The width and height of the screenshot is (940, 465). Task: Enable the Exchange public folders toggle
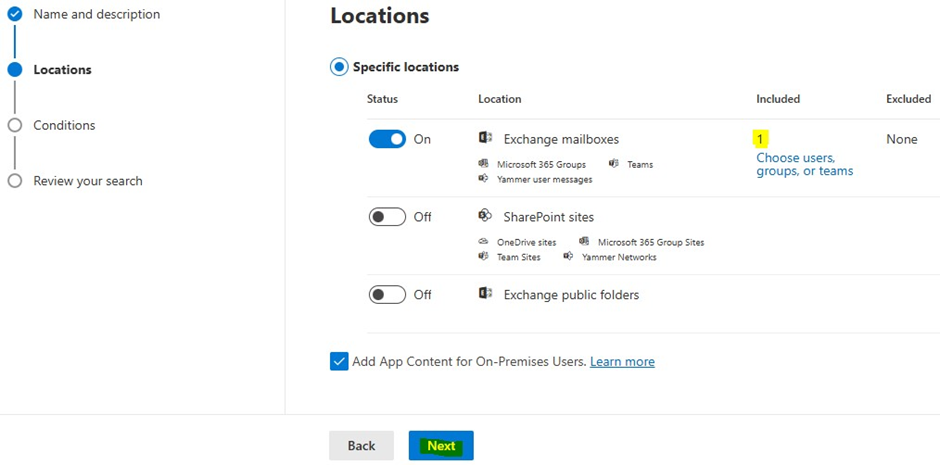(x=387, y=295)
